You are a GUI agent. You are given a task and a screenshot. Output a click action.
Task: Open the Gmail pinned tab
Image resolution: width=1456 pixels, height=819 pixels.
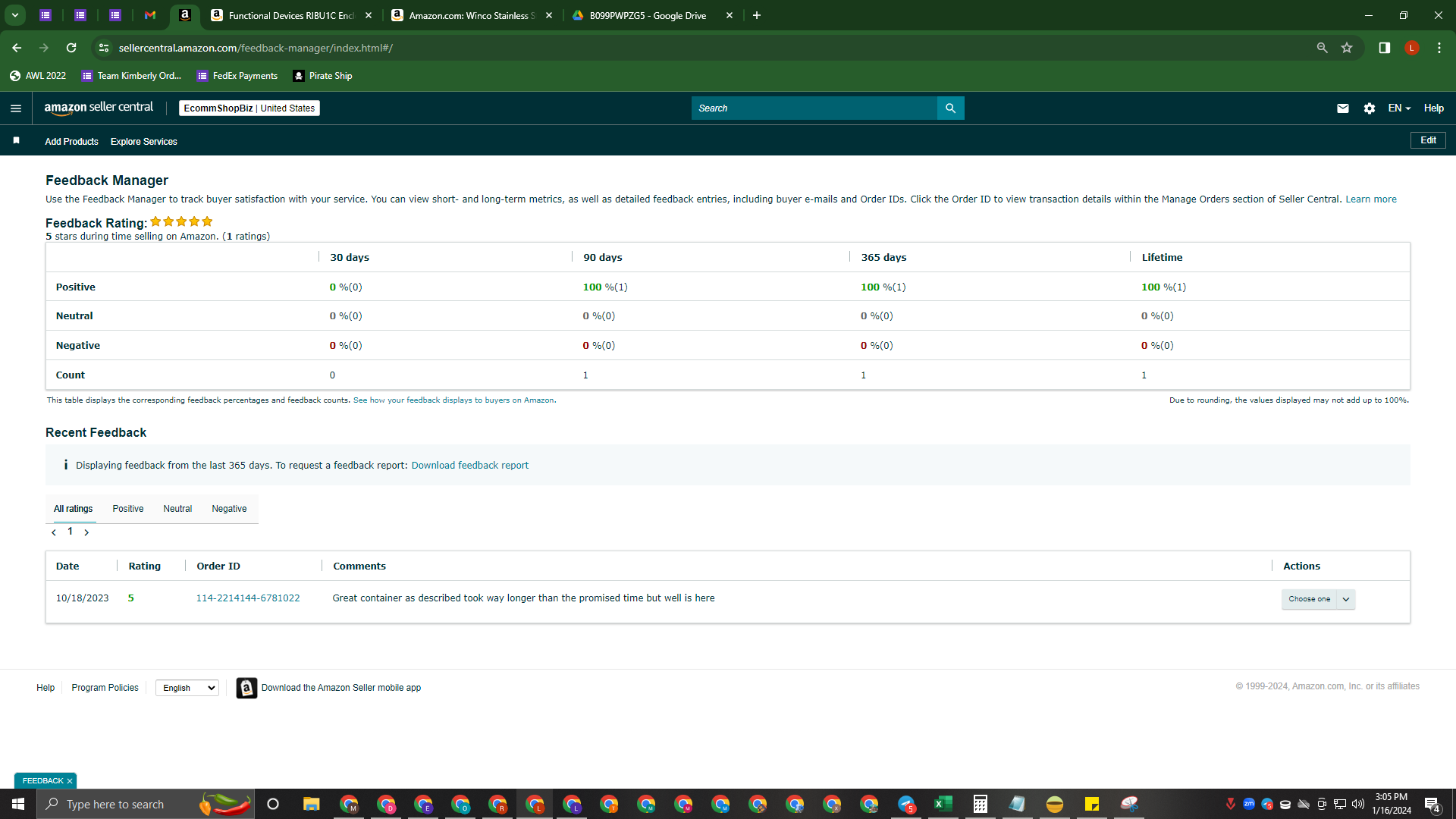point(150,15)
